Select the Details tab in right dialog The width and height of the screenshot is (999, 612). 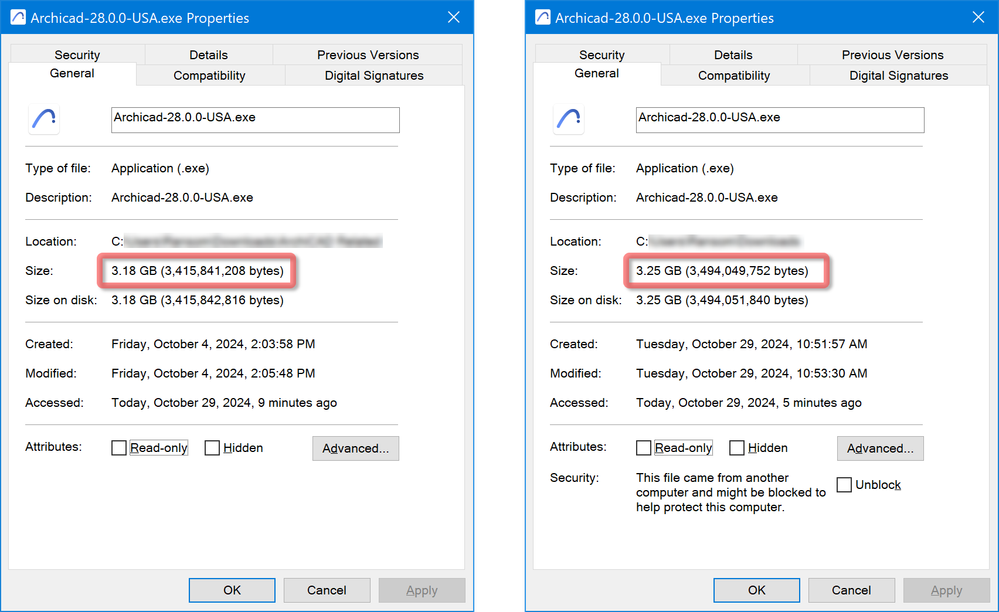(x=733, y=55)
